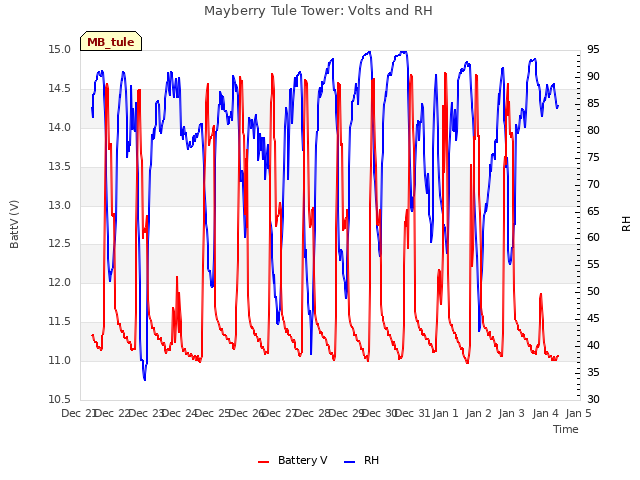Viewport: 640px width, 480px height.
Task: Click the Jan 3 date label
Action: [511, 413]
